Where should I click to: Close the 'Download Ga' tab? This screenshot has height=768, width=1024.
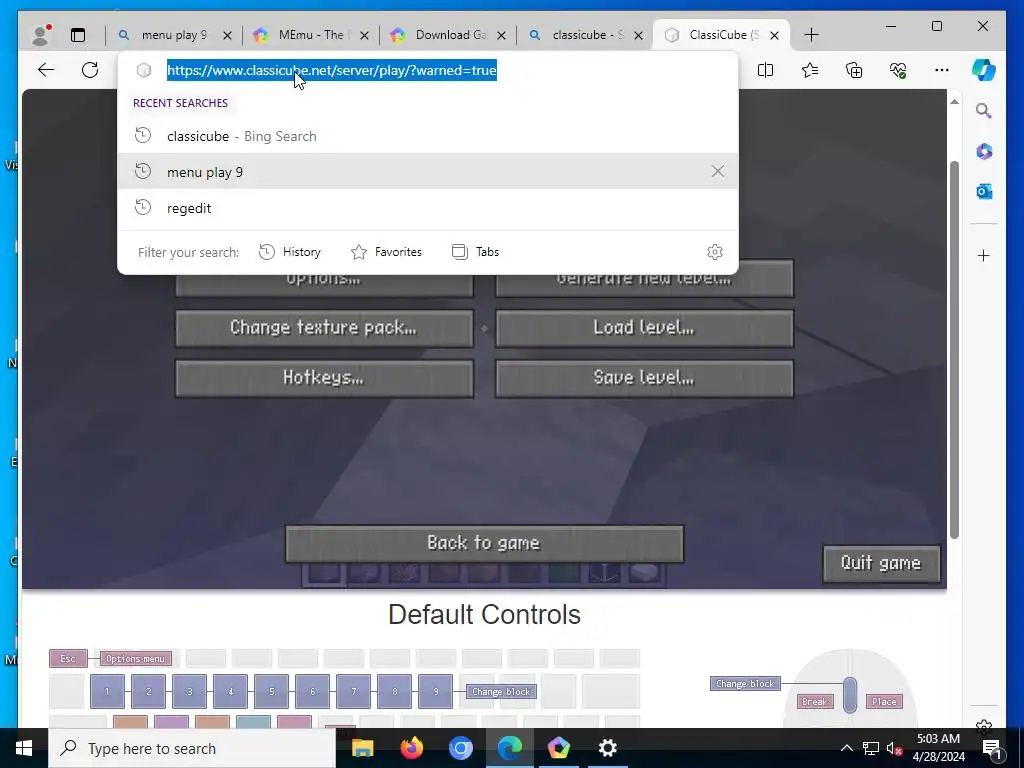[x=501, y=35]
